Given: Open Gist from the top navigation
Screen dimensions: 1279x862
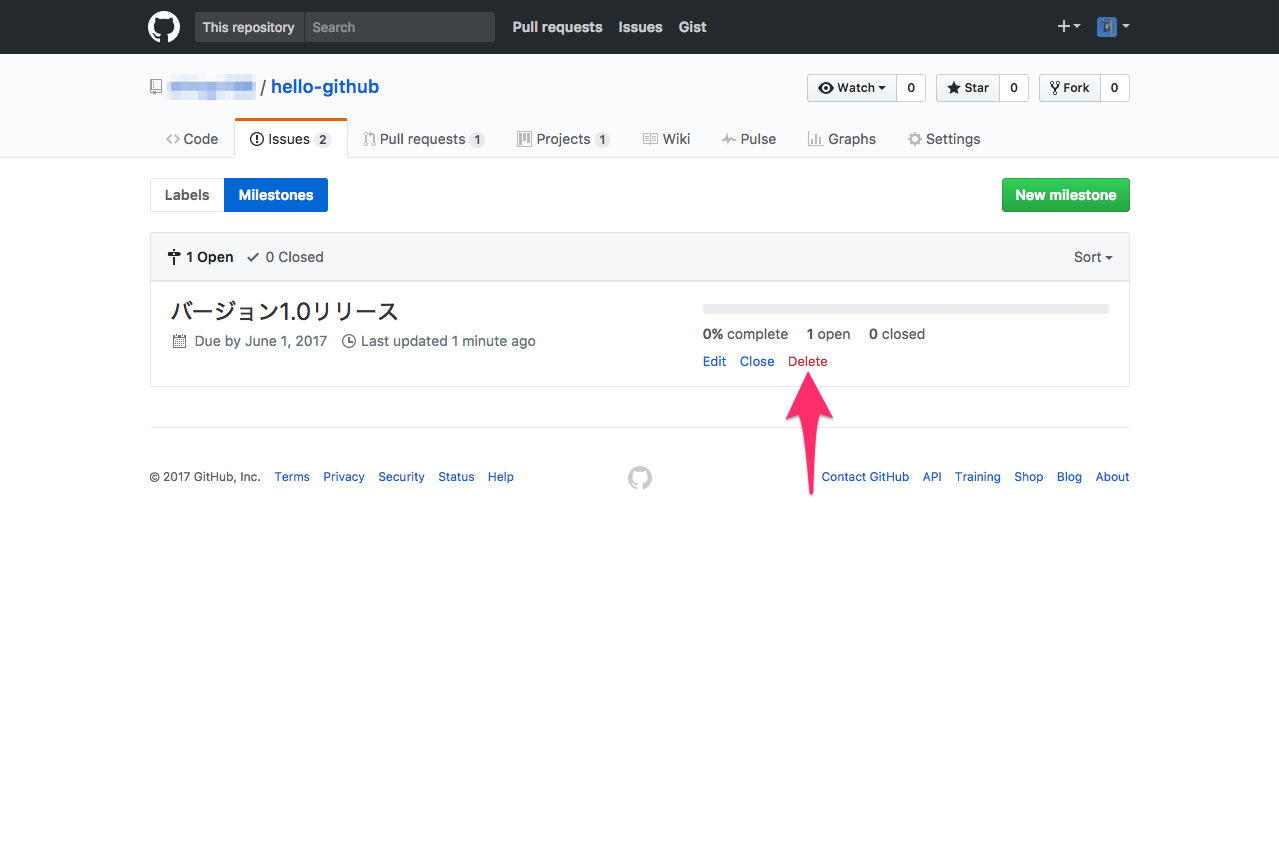Looking at the screenshot, I should pyautogui.click(x=692, y=27).
